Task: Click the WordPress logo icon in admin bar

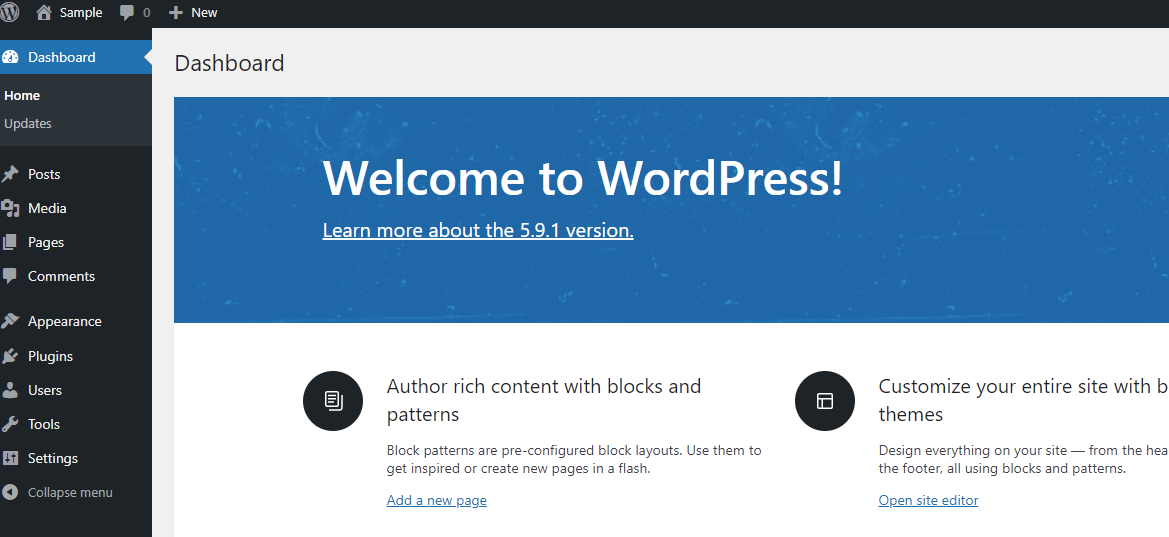Action: click(x=10, y=12)
